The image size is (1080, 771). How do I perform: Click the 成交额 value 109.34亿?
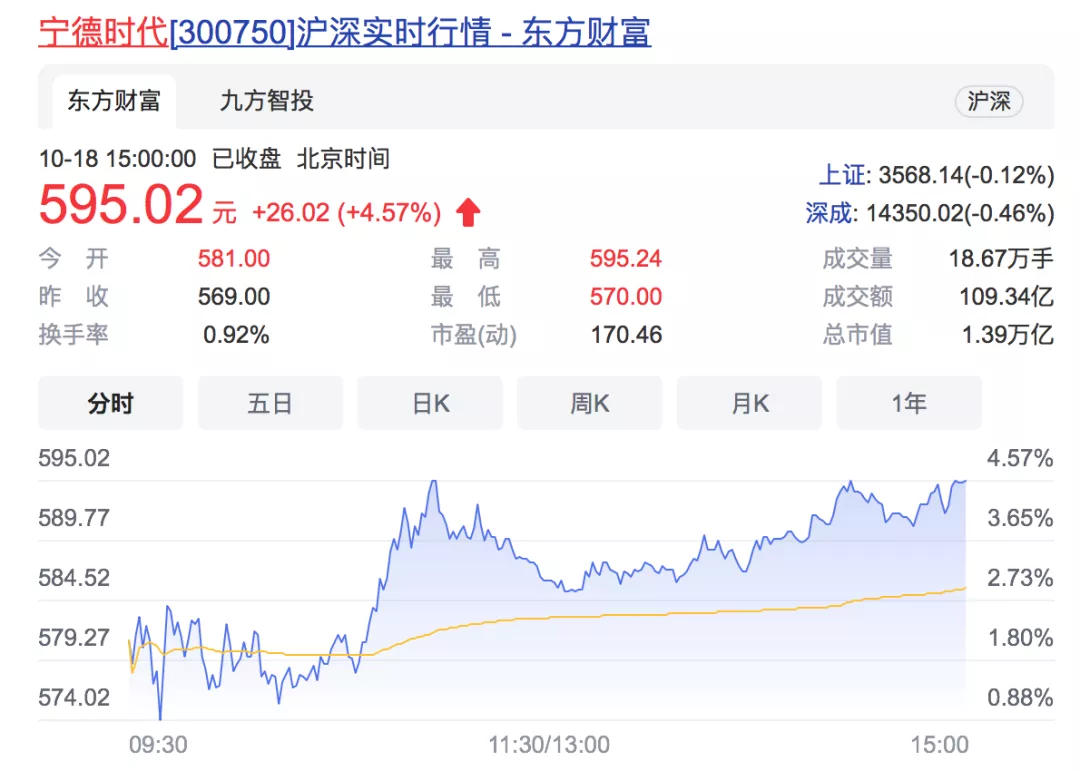click(1006, 297)
